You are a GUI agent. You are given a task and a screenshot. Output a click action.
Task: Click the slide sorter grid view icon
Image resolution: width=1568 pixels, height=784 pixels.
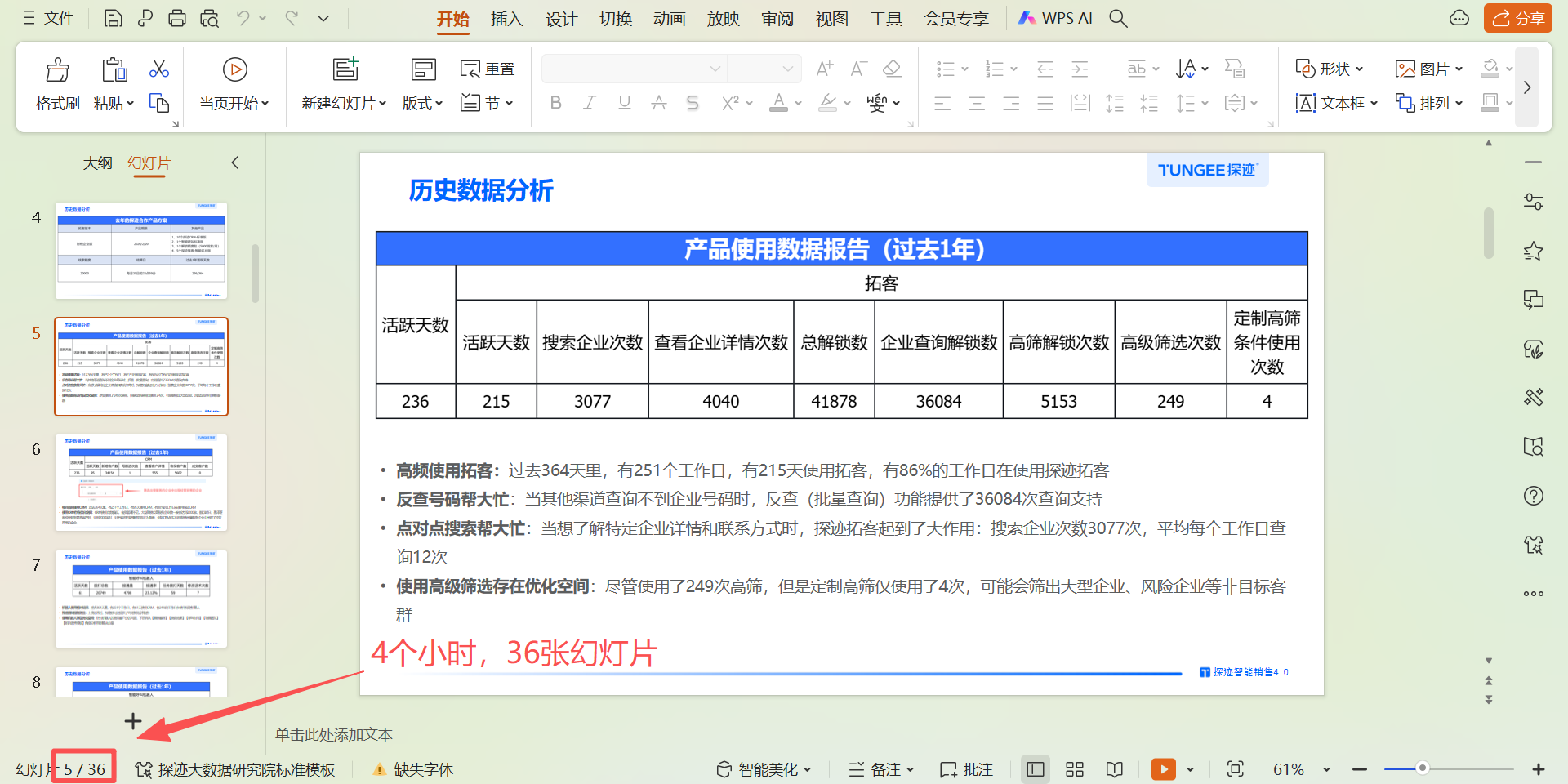[1075, 769]
